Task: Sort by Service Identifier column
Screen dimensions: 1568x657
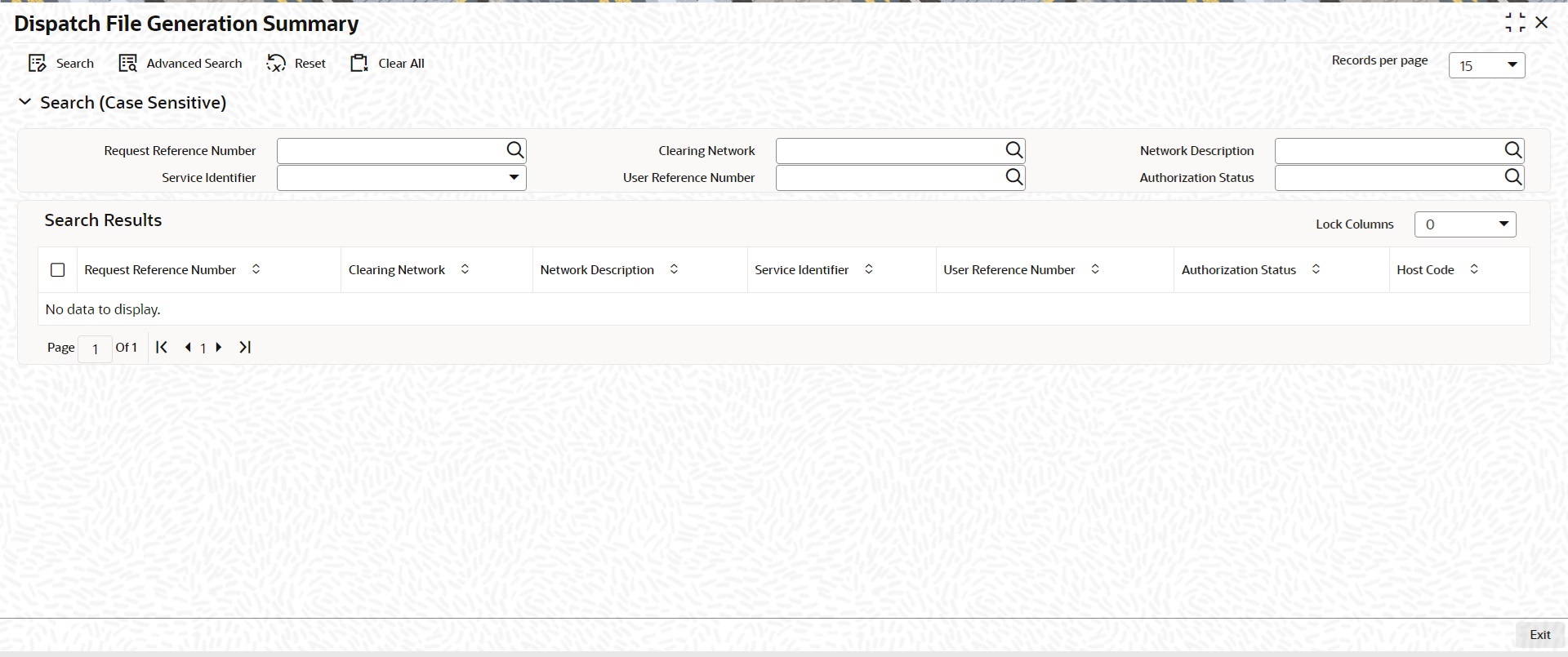Action: pos(869,269)
